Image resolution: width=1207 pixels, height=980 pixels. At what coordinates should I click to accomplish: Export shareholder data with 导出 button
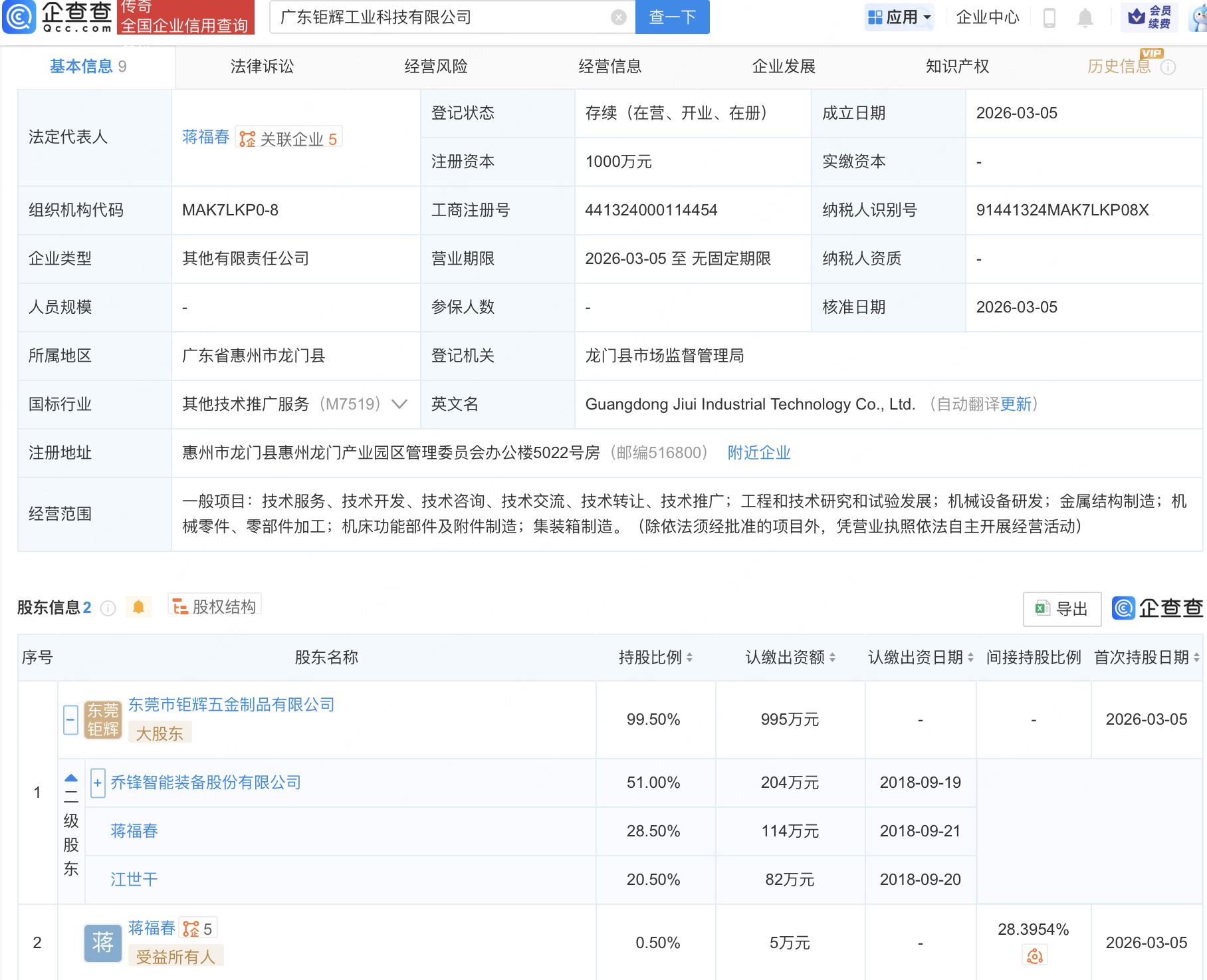point(1061,608)
